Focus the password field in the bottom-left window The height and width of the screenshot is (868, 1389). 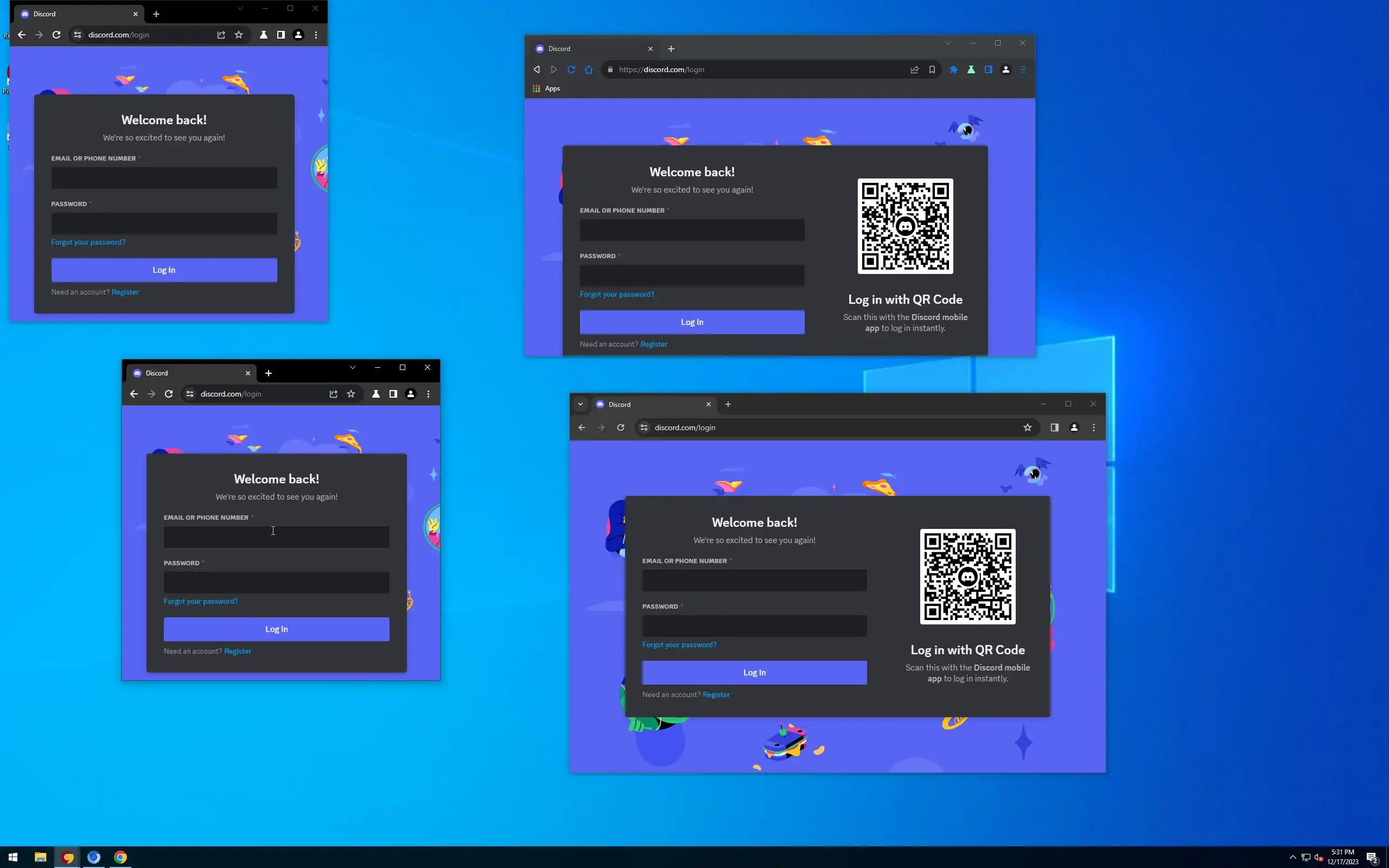[x=276, y=583]
